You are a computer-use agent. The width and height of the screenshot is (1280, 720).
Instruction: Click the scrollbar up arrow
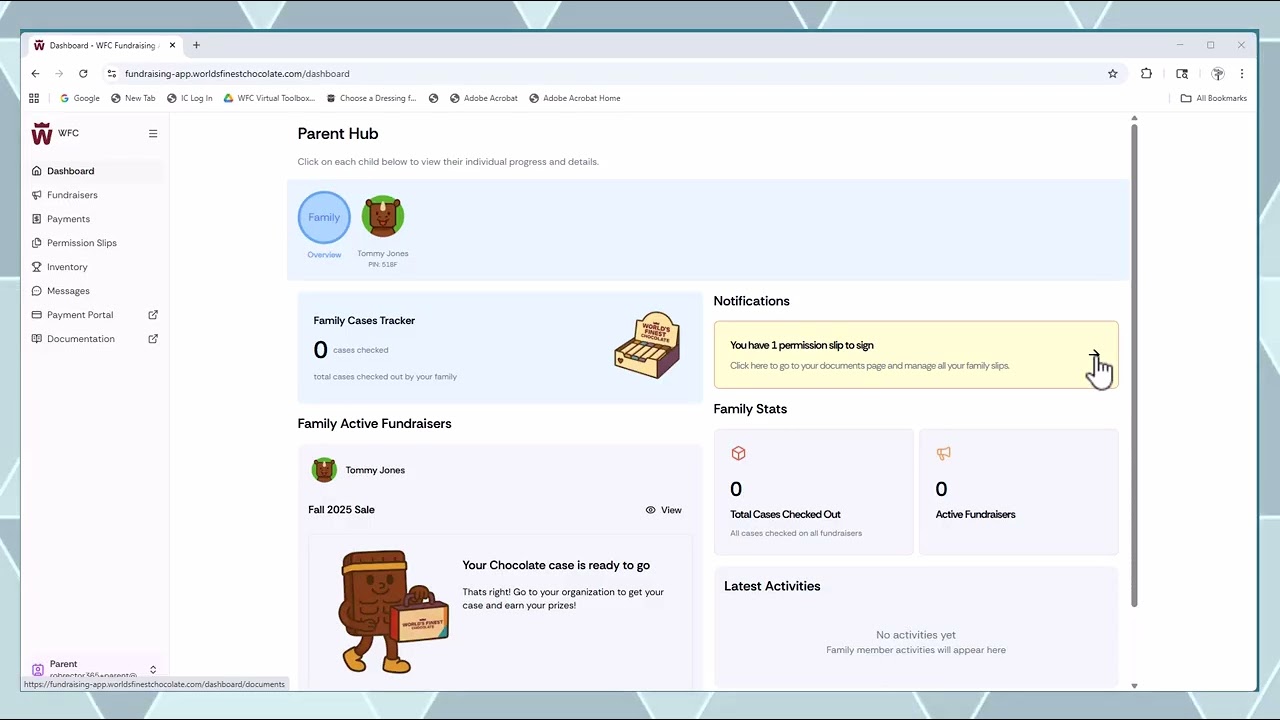pyautogui.click(x=1134, y=119)
